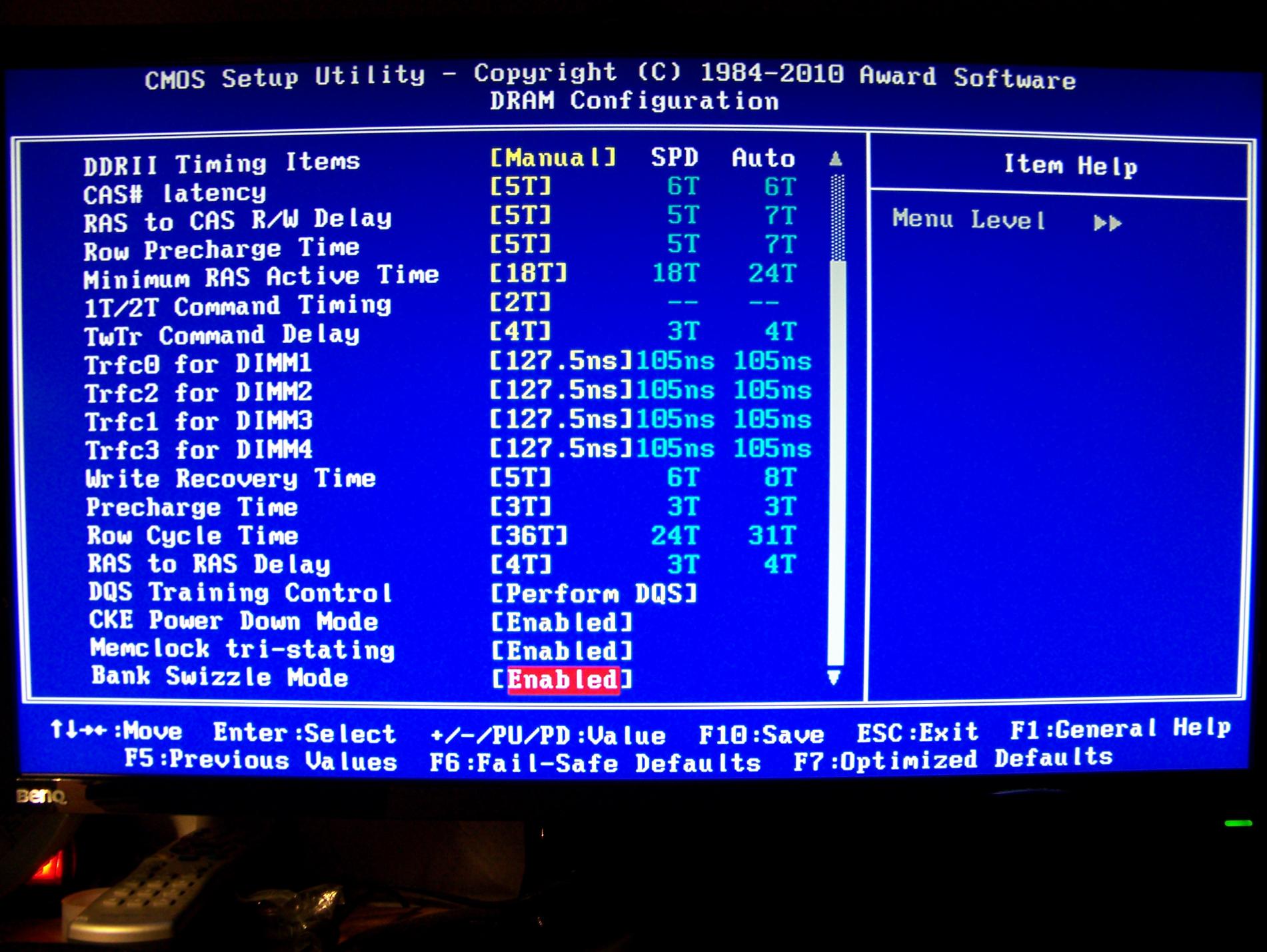Image resolution: width=1267 pixels, height=952 pixels.
Task: Click the scrollbar up arrow
Action: click(836, 159)
